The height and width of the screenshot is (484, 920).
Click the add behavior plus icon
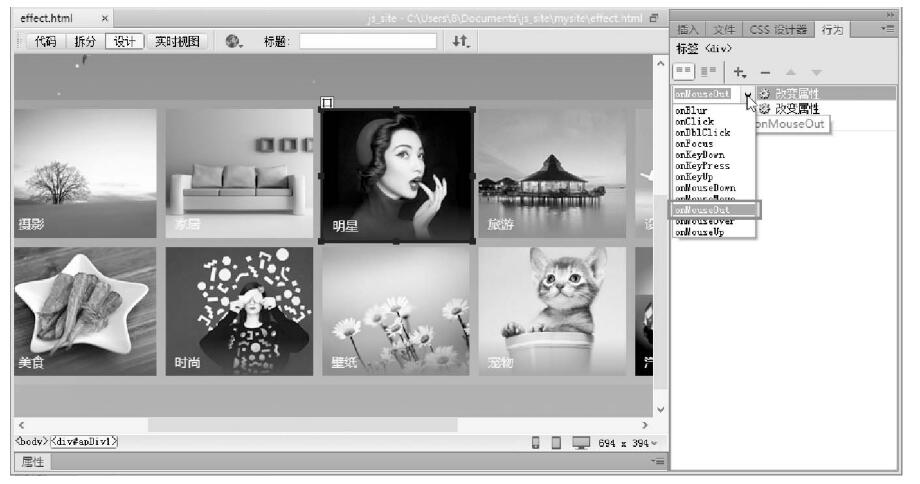tap(740, 72)
